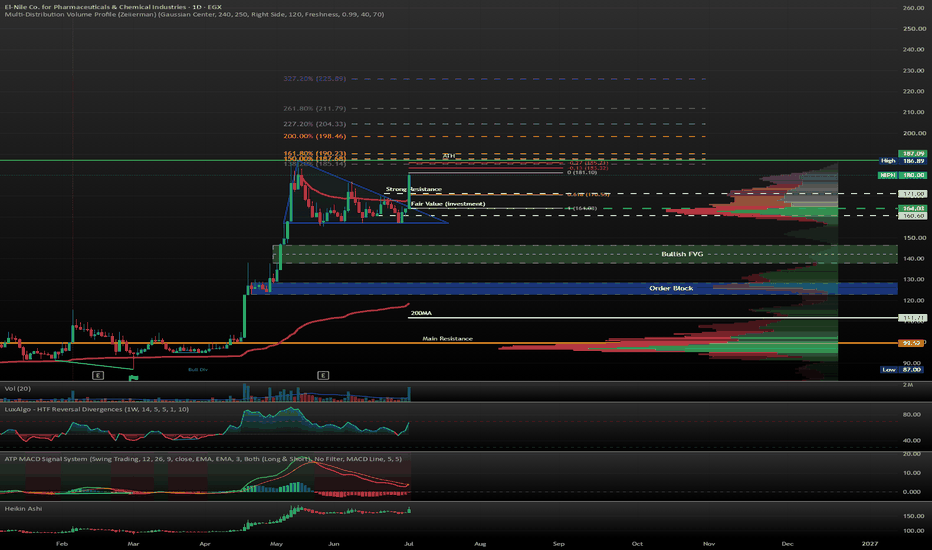Click the green flag marker near March
This screenshot has height=550, width=932.
pos(133,378)
